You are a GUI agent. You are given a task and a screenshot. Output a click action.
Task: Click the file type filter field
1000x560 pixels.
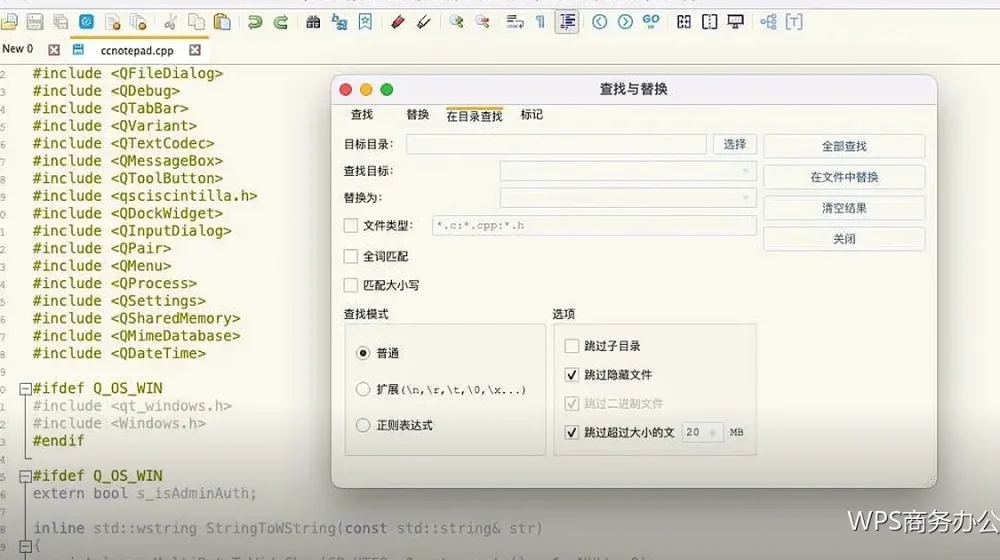594,225
